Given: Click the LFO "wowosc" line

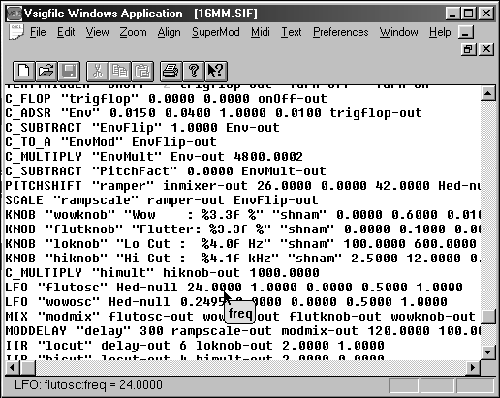Looking at the screenshot, I should 227,302.
